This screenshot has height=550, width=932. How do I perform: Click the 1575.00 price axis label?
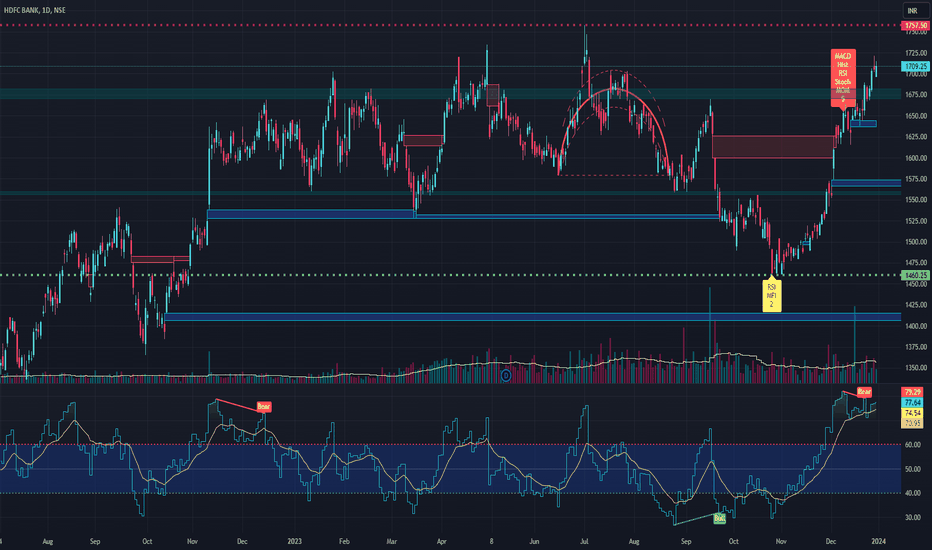tap(916, 179)
